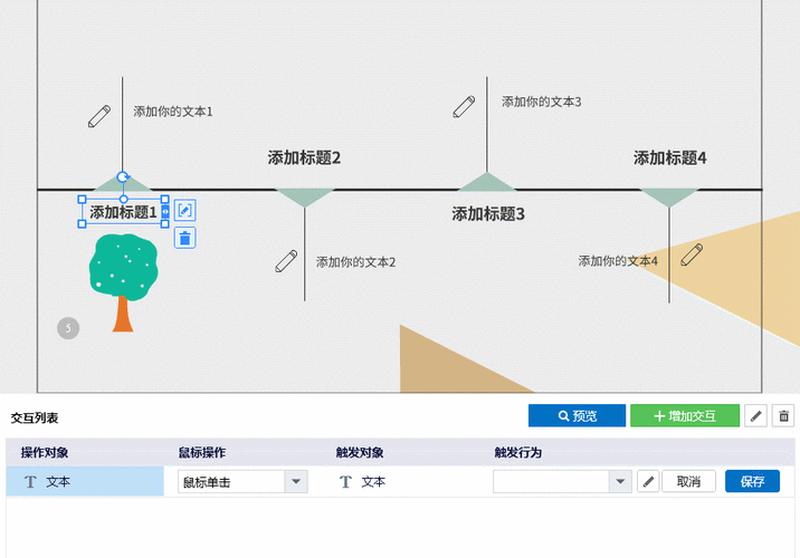Click the 预览 preview button
Screen dimensions: 800x558
pos(577,416)
